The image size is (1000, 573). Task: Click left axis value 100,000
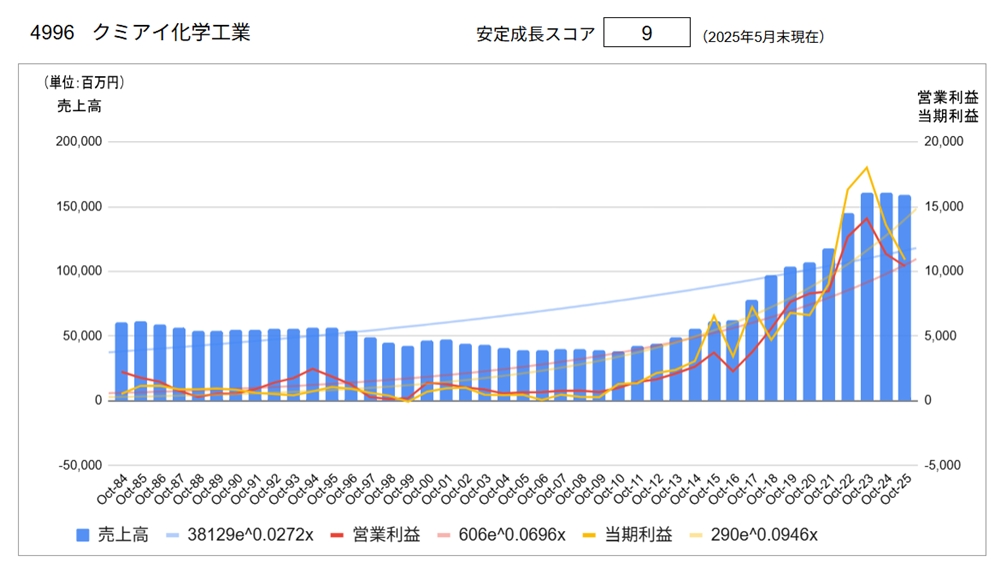click(x=79, y=271)
